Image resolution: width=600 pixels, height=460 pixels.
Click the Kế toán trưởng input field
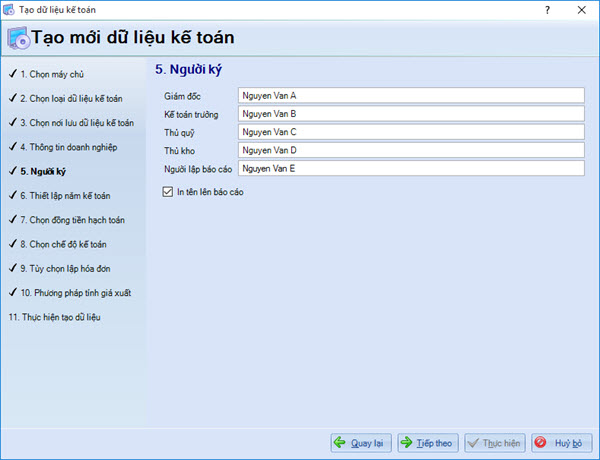(410, 114)
